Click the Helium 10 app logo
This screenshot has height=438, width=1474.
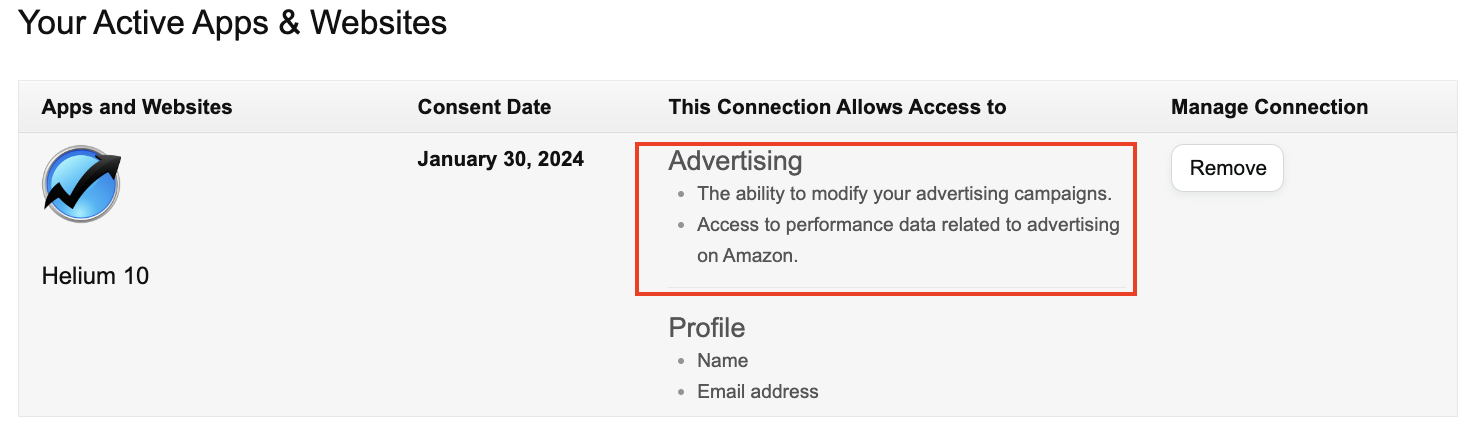[81, 184]
